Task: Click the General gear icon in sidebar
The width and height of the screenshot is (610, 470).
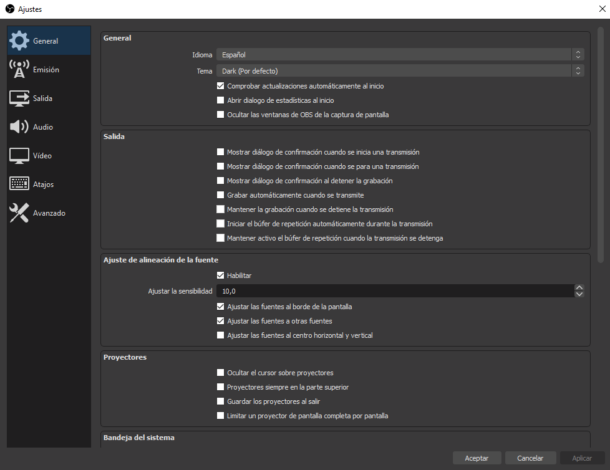Action: point(19,41)
